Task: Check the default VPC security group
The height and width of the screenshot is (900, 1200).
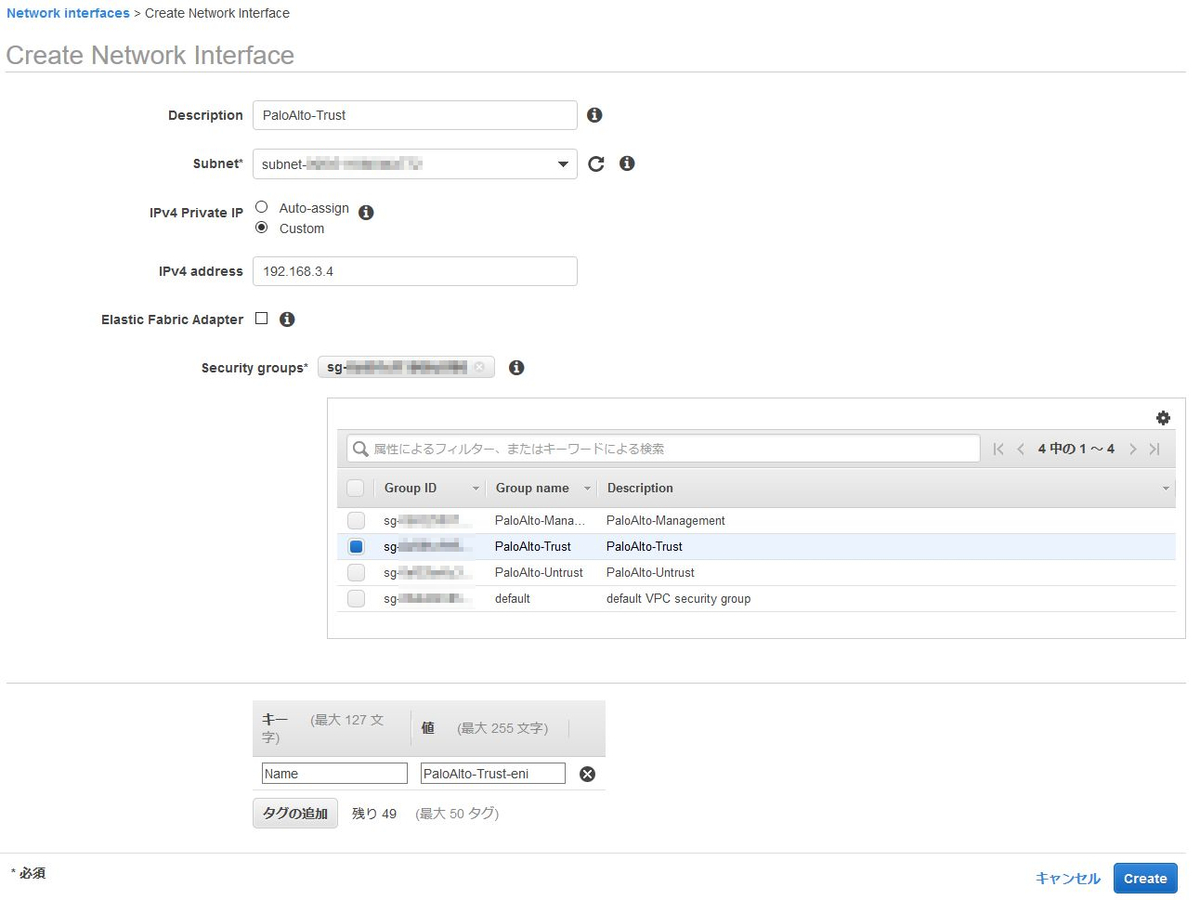Action: coord(356,599)
